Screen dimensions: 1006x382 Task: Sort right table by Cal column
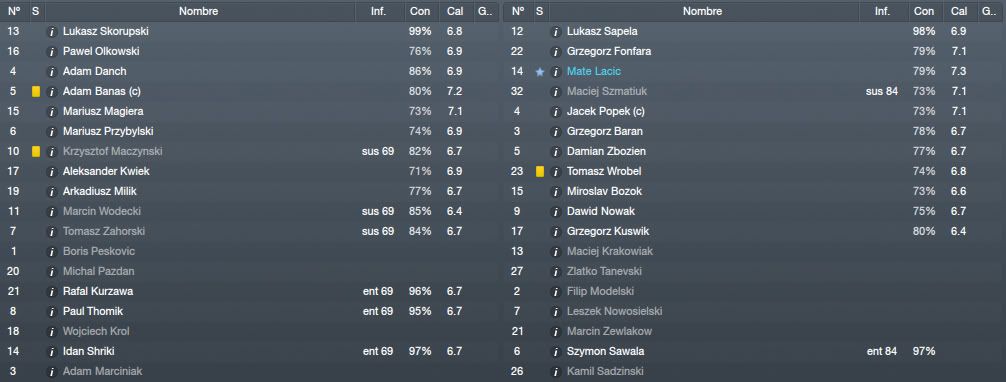[959, 11]
